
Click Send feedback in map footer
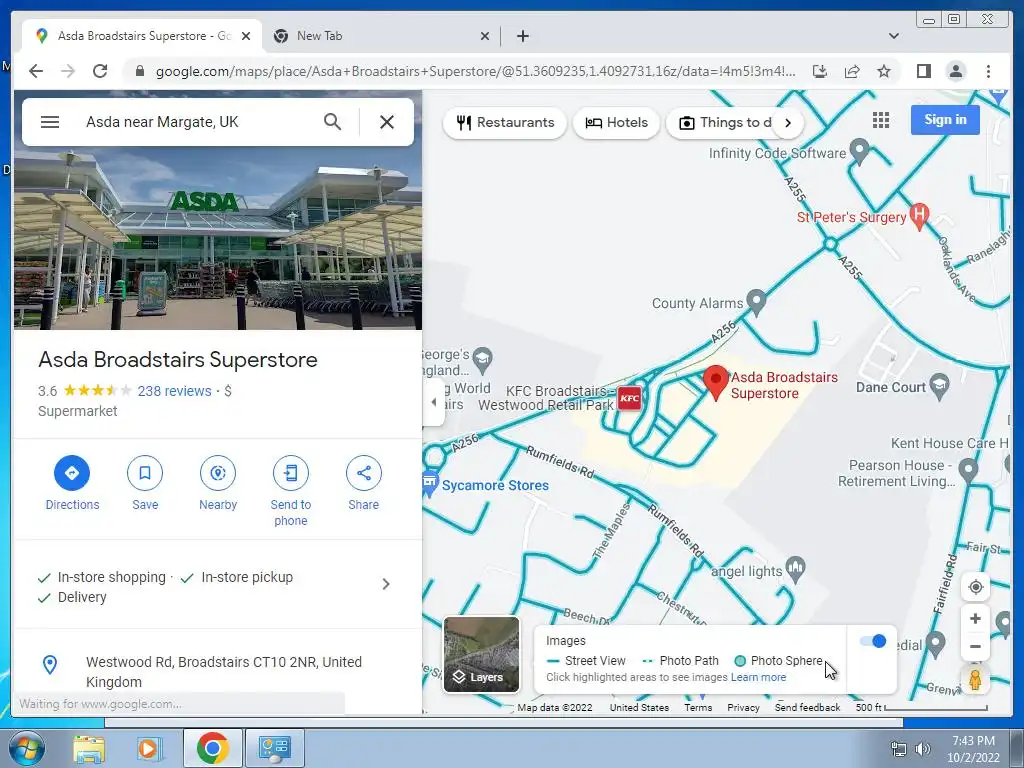[x=807, y=707]
